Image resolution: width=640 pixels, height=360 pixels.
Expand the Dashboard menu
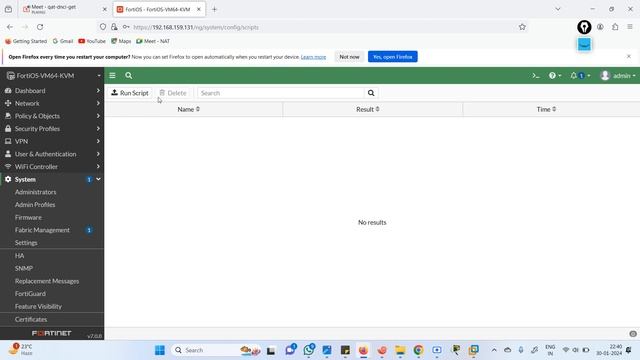[52, 91]
